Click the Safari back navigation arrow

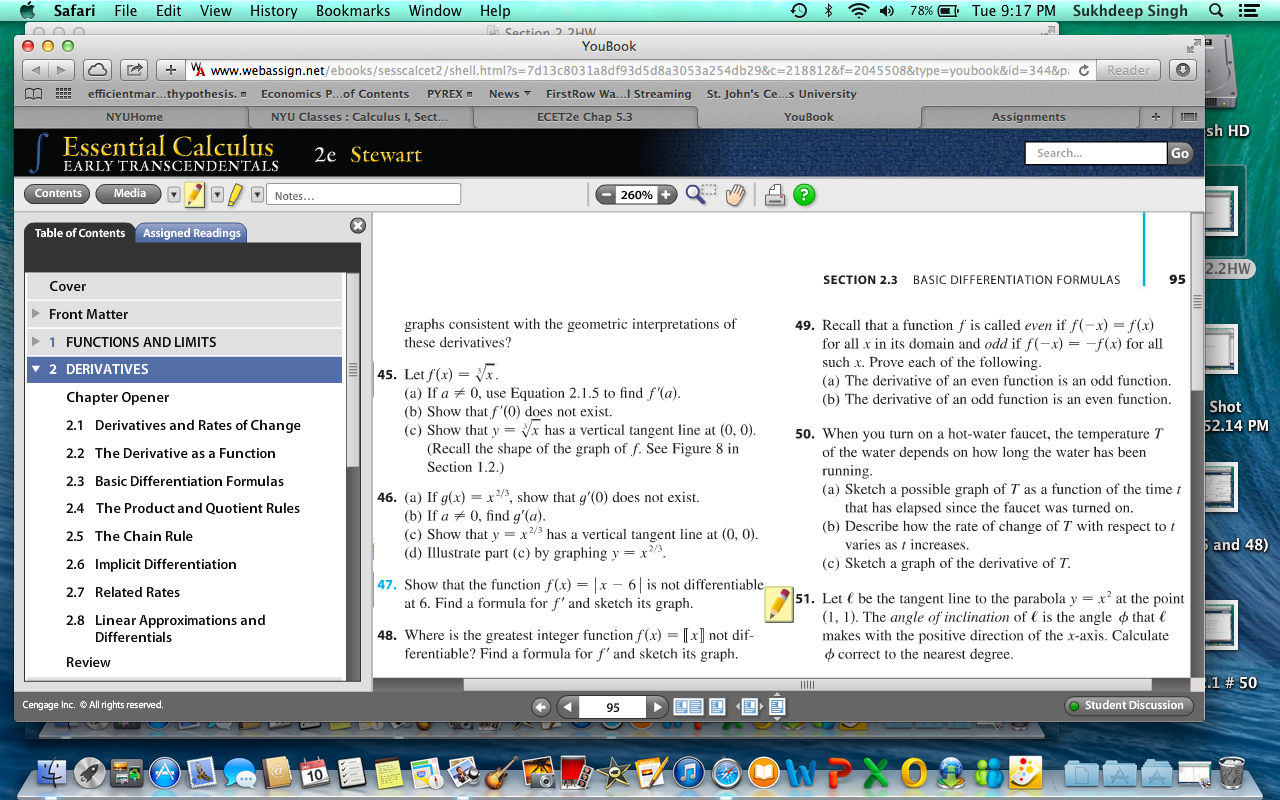click(36, 70)
